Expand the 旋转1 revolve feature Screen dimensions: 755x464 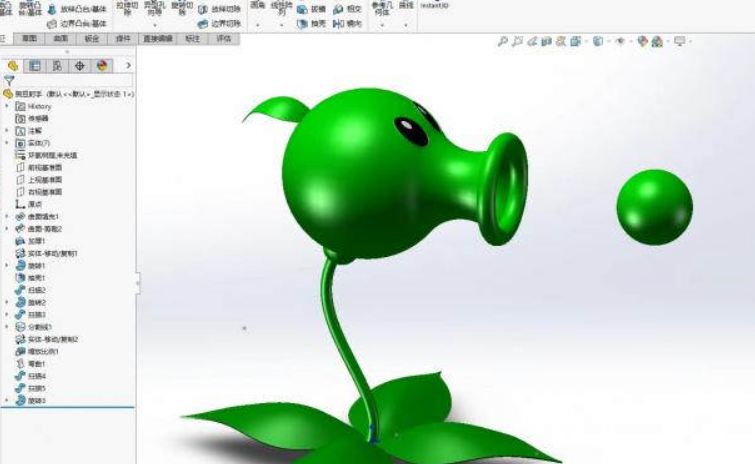[7, 266]
